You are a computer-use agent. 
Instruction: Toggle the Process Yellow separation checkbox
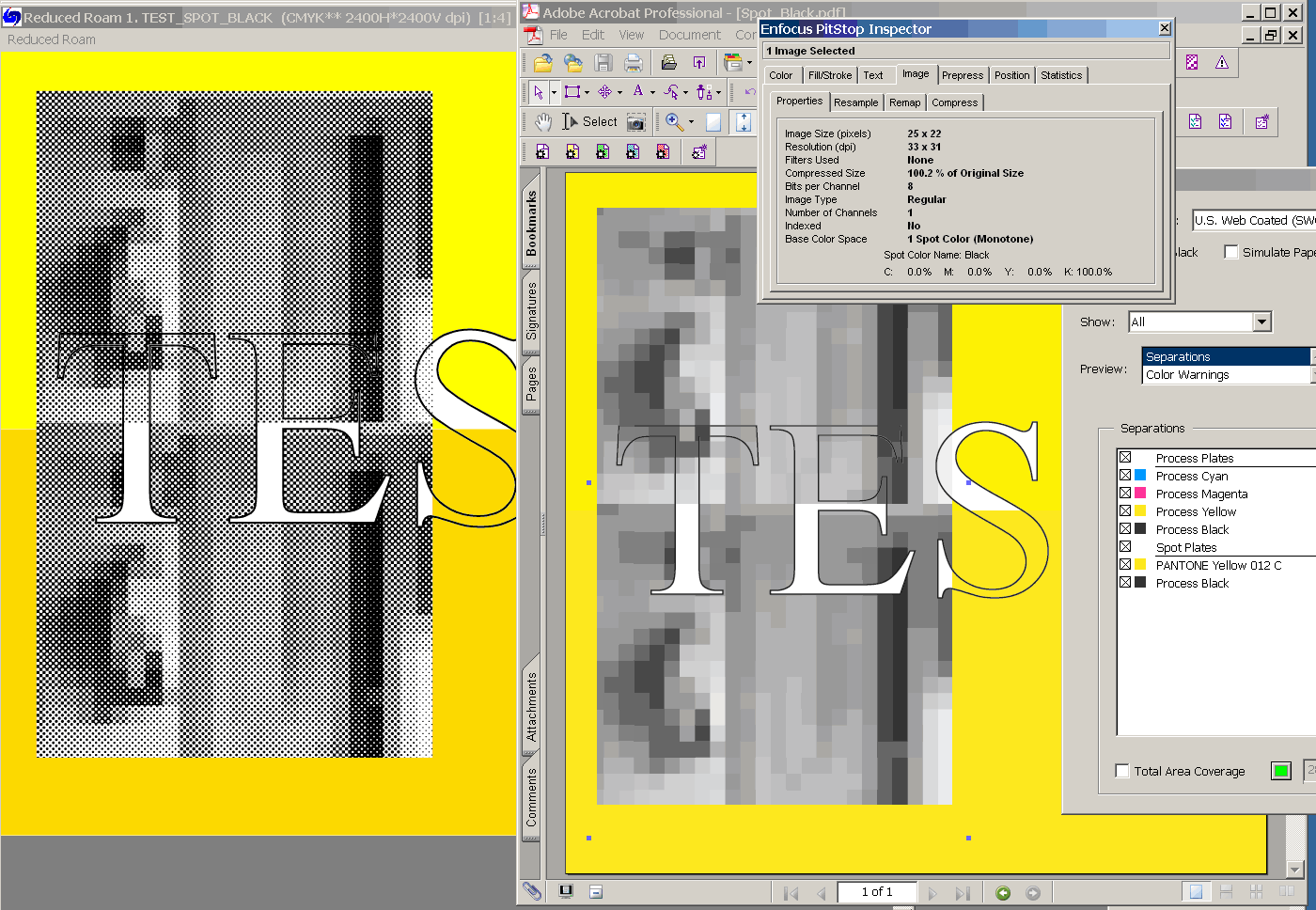click(1125, 511)
